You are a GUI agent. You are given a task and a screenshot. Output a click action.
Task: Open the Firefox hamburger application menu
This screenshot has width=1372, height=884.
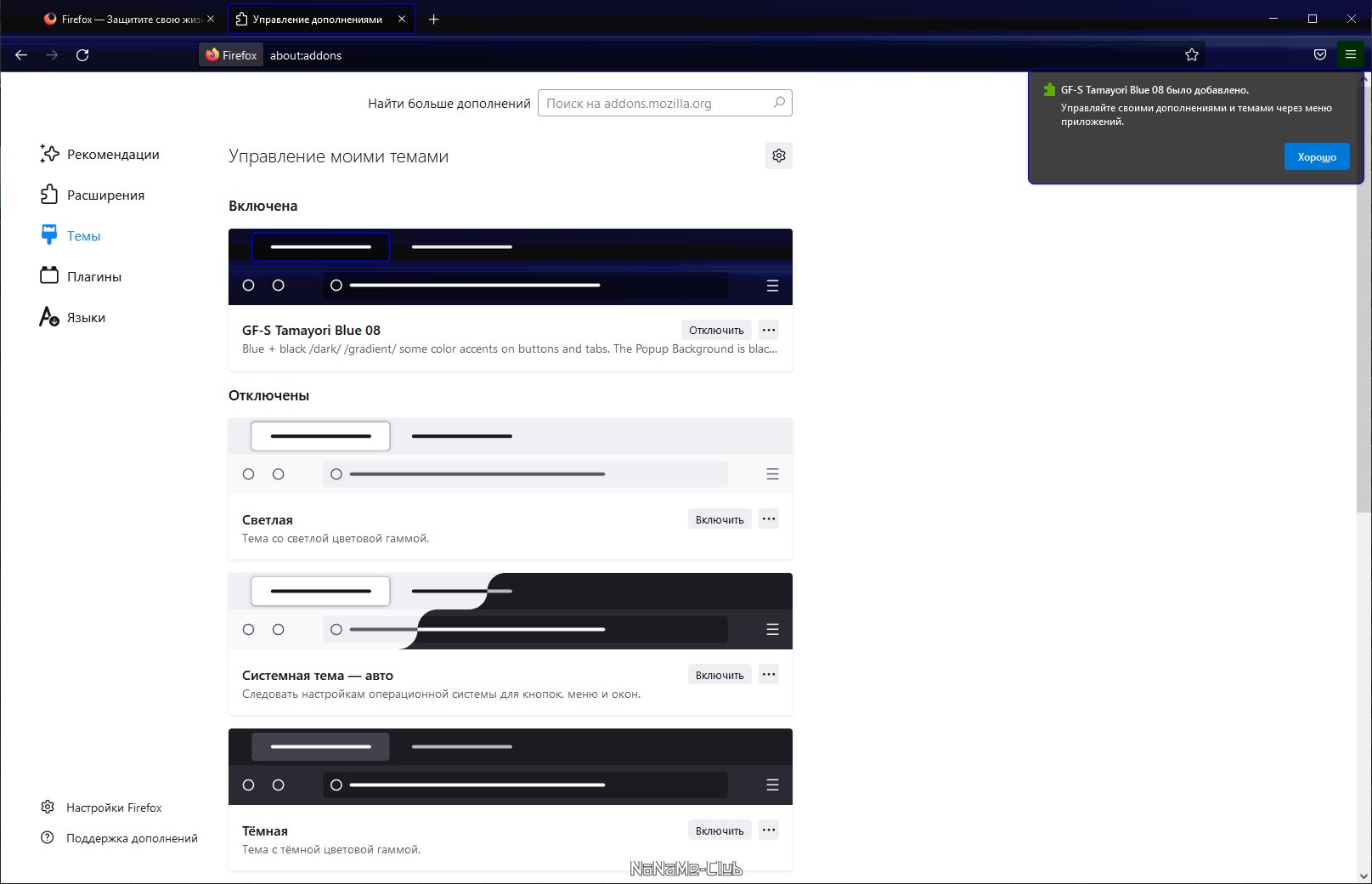pos(1350,55)
